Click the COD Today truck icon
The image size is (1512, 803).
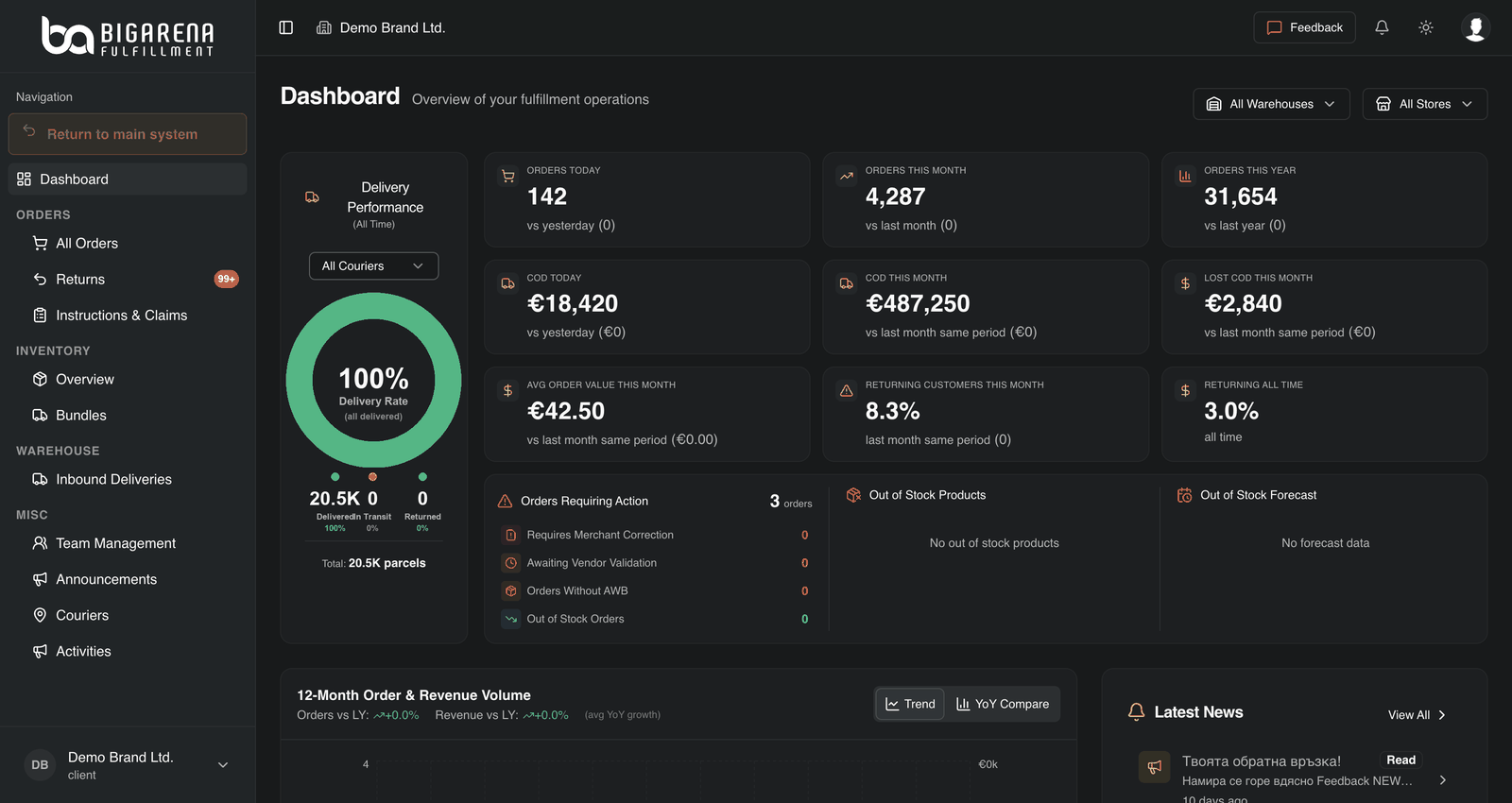pos(507,283)
